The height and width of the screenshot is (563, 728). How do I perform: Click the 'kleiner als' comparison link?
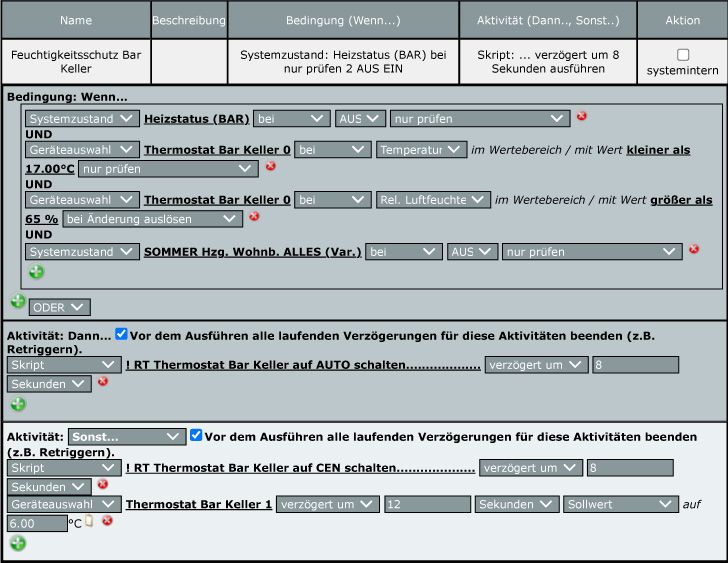tap(658, 150)
